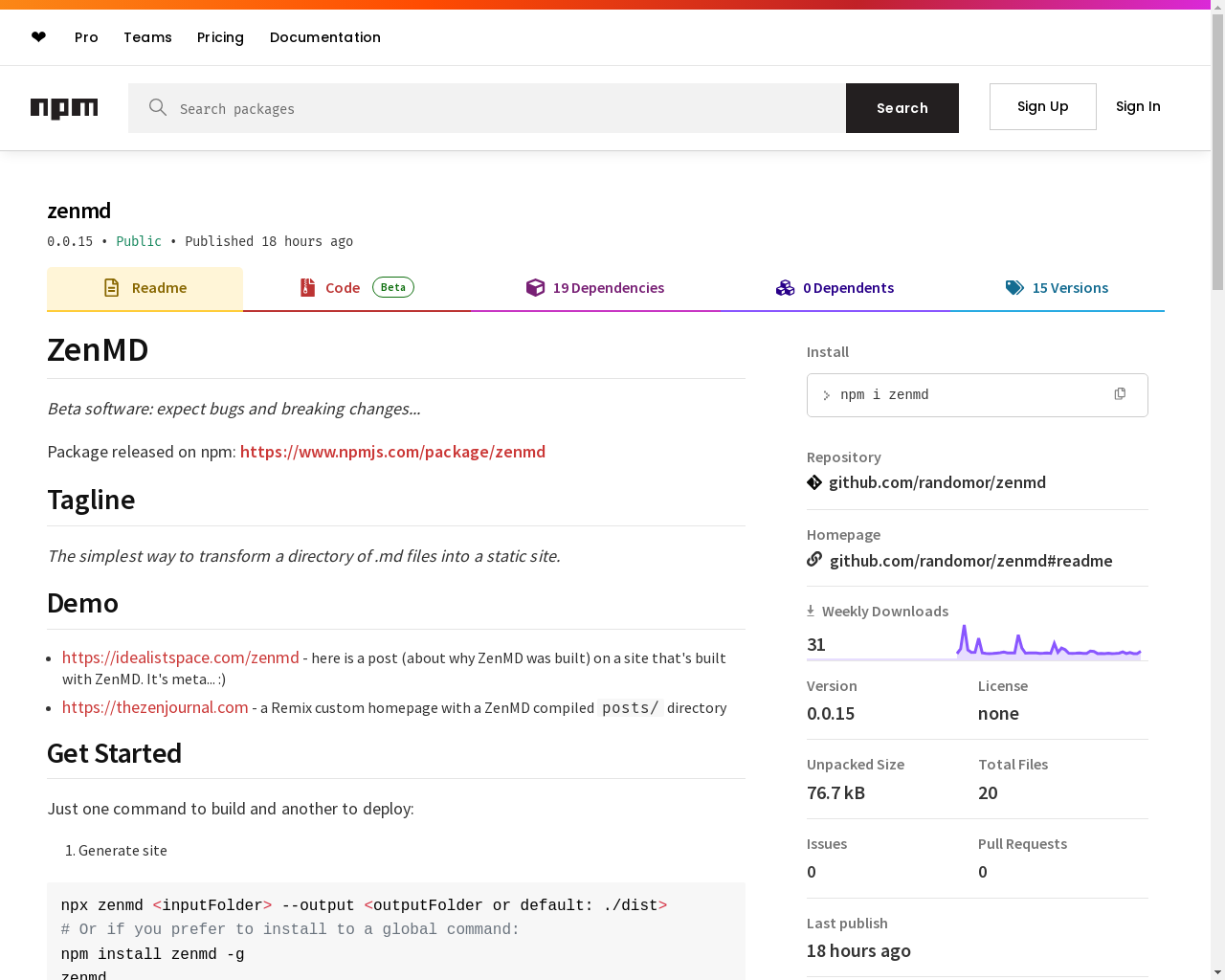Click the ZenMD readme heading
The height and width of the screenshot is (980, 1225).
(98, 350)
